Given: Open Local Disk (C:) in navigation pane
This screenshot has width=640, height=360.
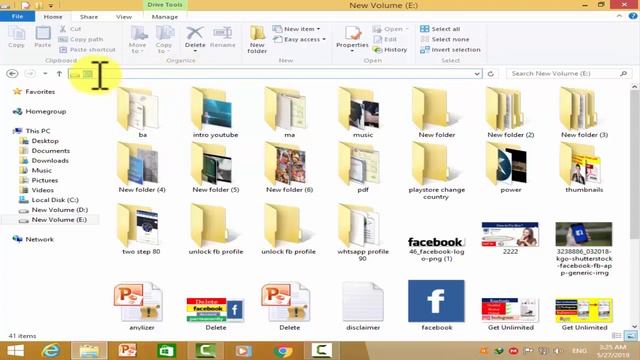Looking at the screenshot, I should pos(49,200).
